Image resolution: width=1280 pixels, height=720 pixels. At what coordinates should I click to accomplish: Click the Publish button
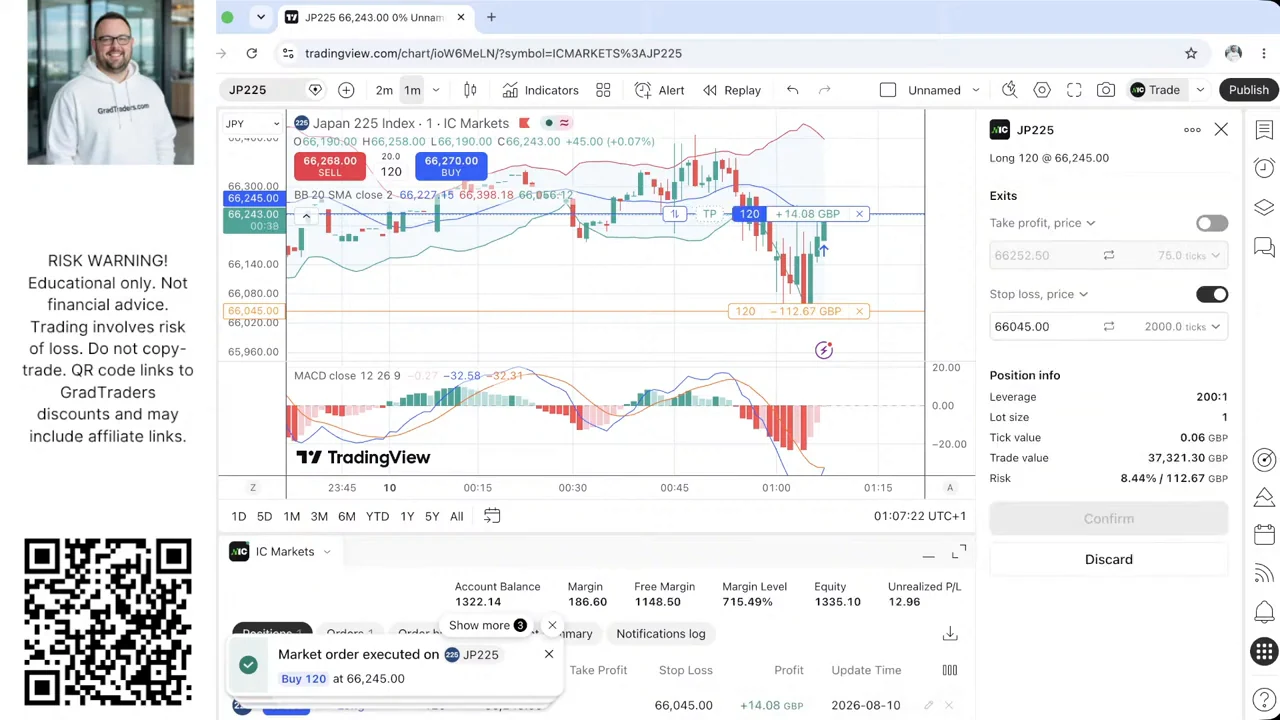pos(1248,90)
